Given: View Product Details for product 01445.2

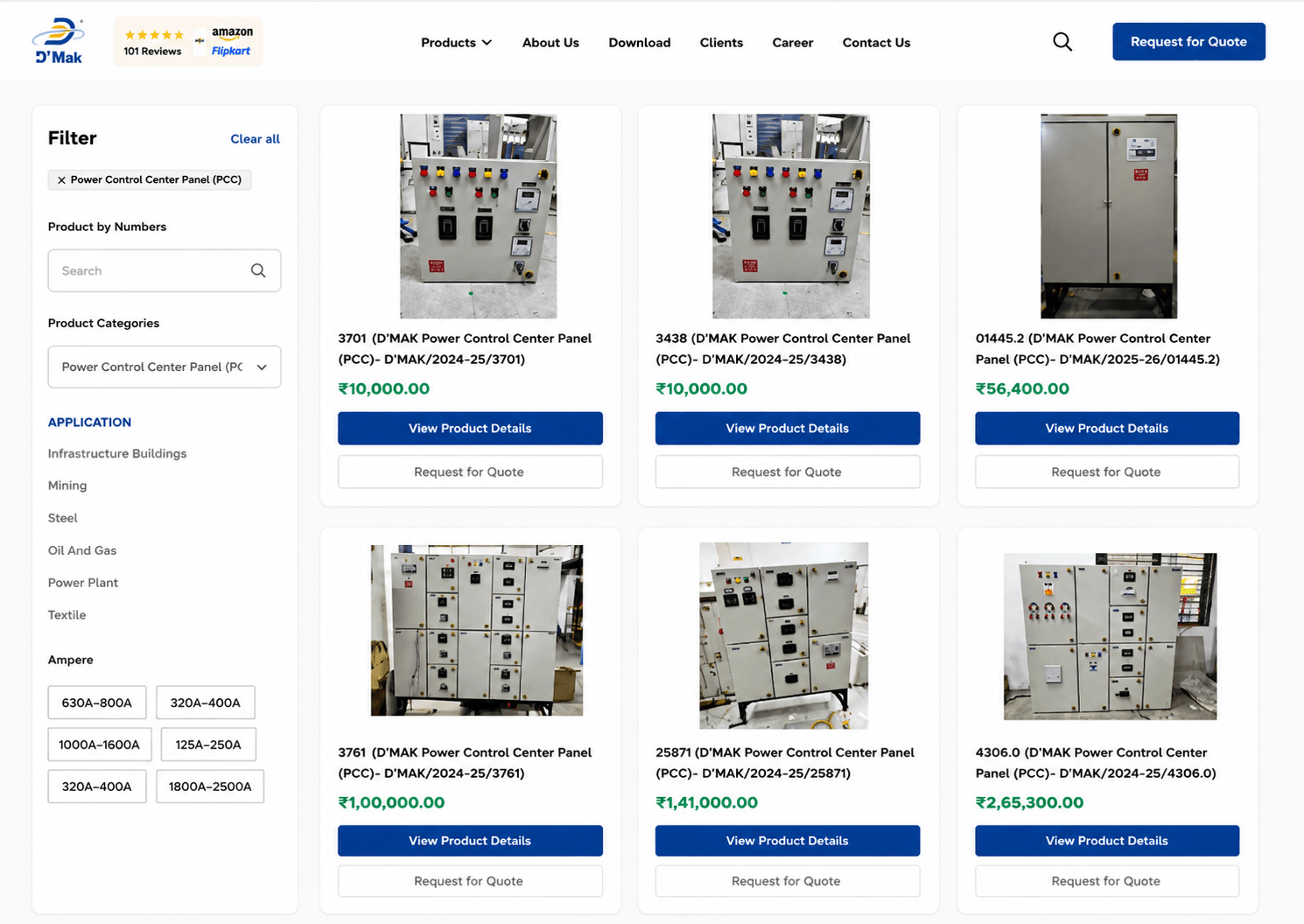Looking at the screenshot, I should tap(1107, 428).
